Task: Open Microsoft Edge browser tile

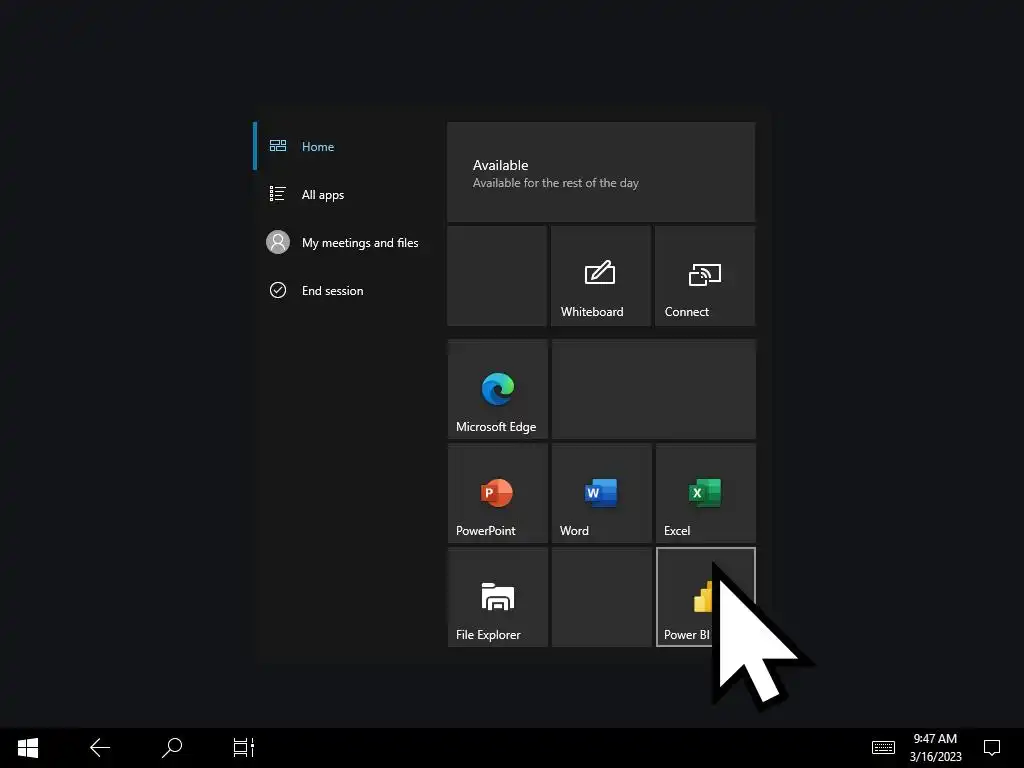Action: coord(498,389)
